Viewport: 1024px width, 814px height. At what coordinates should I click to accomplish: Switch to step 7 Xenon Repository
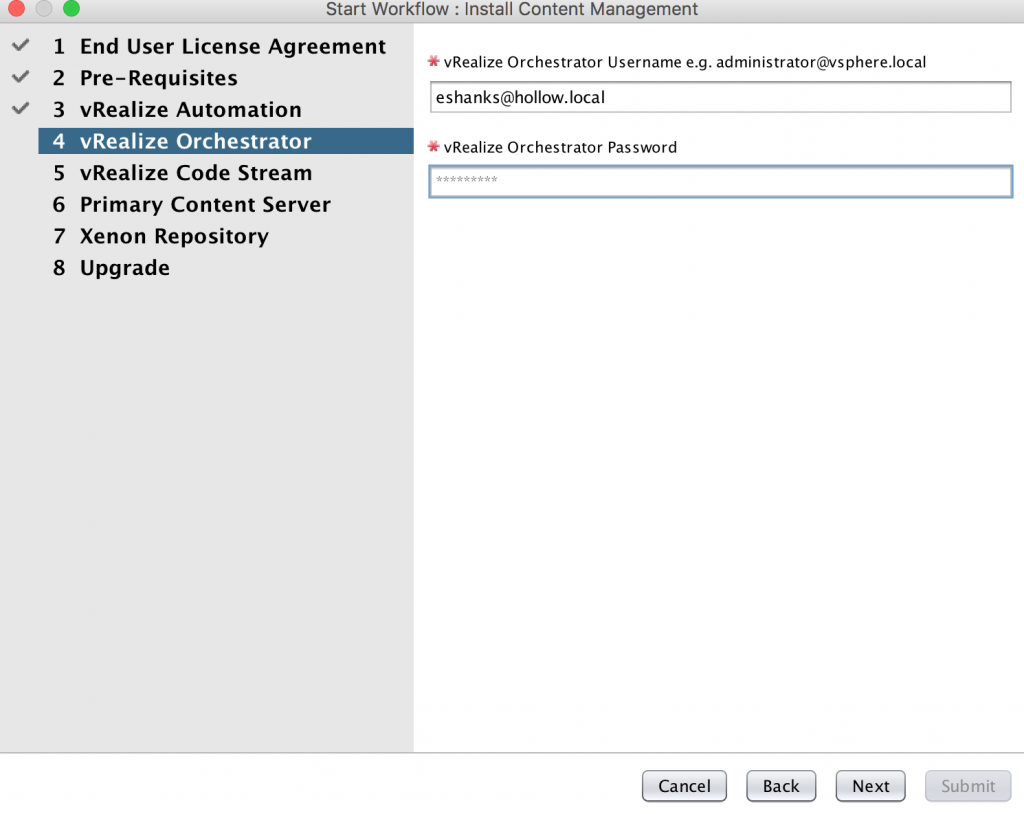pos(174,237)
